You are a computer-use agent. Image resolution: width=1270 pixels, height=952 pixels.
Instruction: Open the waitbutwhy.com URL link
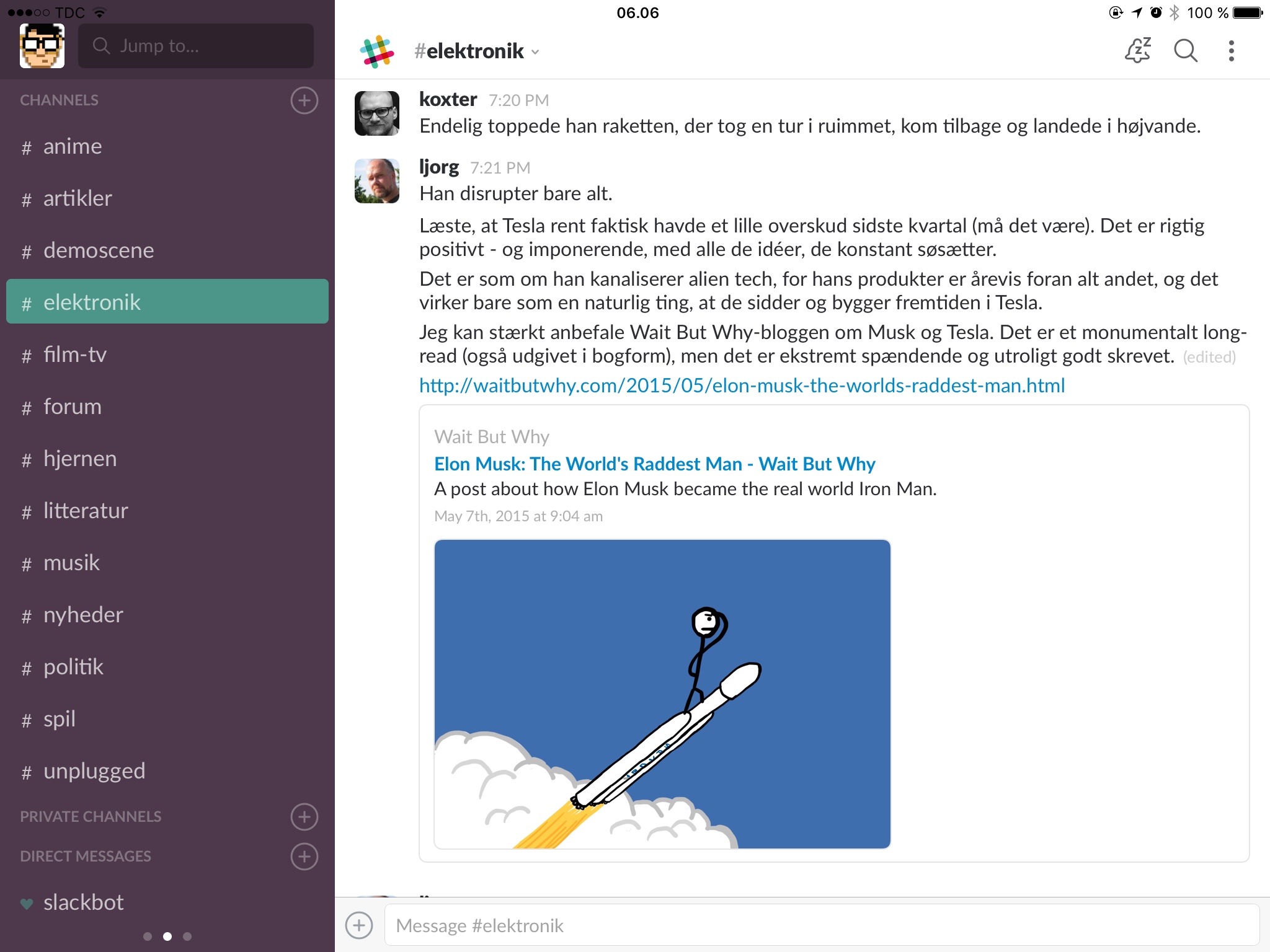[742, 386]
